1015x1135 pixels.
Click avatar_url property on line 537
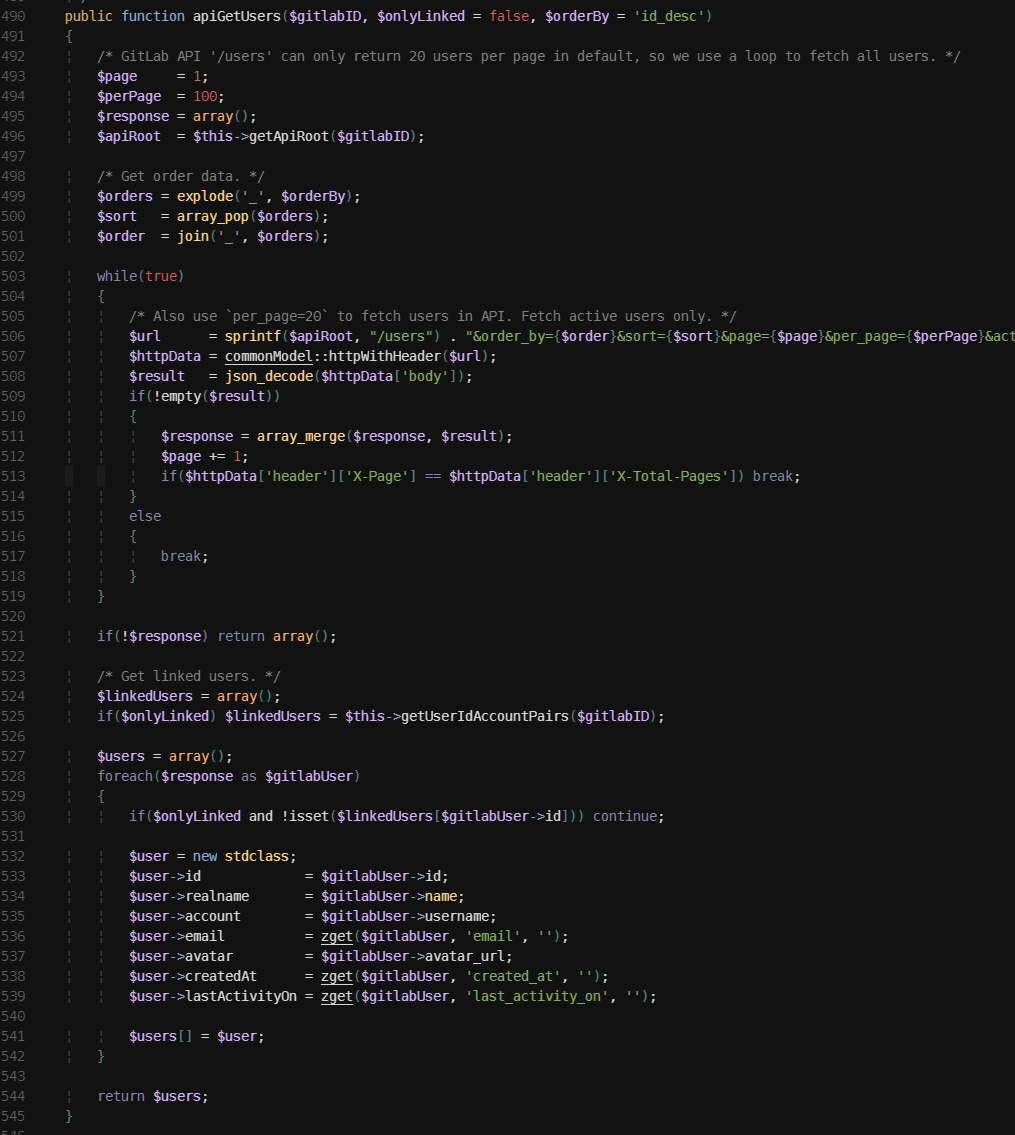(x=465, y=956)
